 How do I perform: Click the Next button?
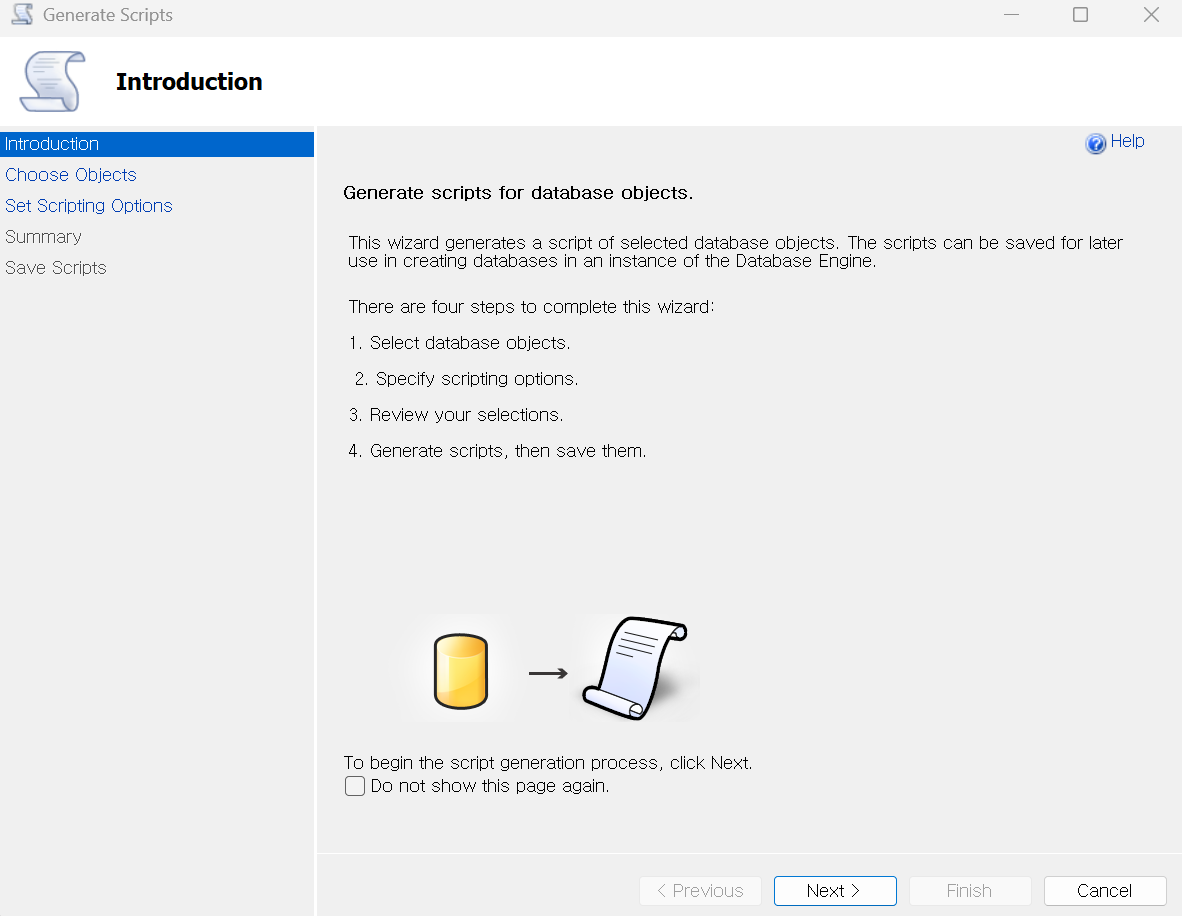[x=835, y=890]
